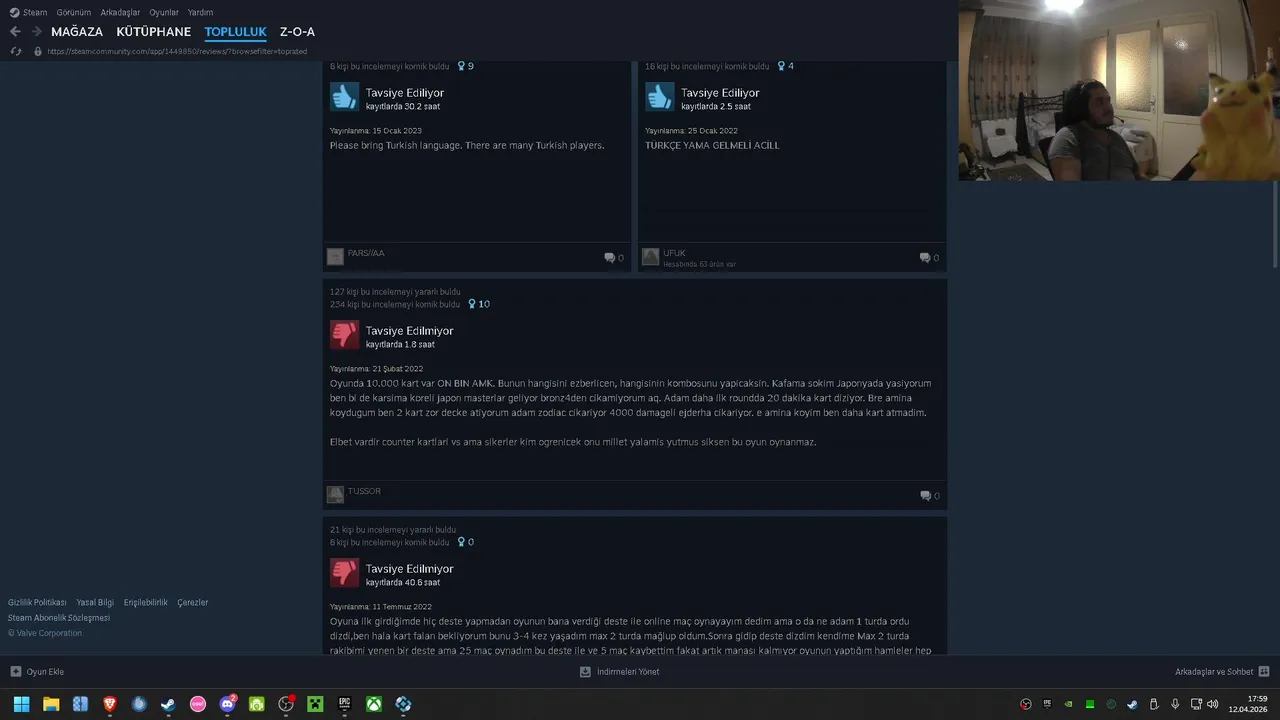Click the microphone tray icon

(x=1175, y=704)
